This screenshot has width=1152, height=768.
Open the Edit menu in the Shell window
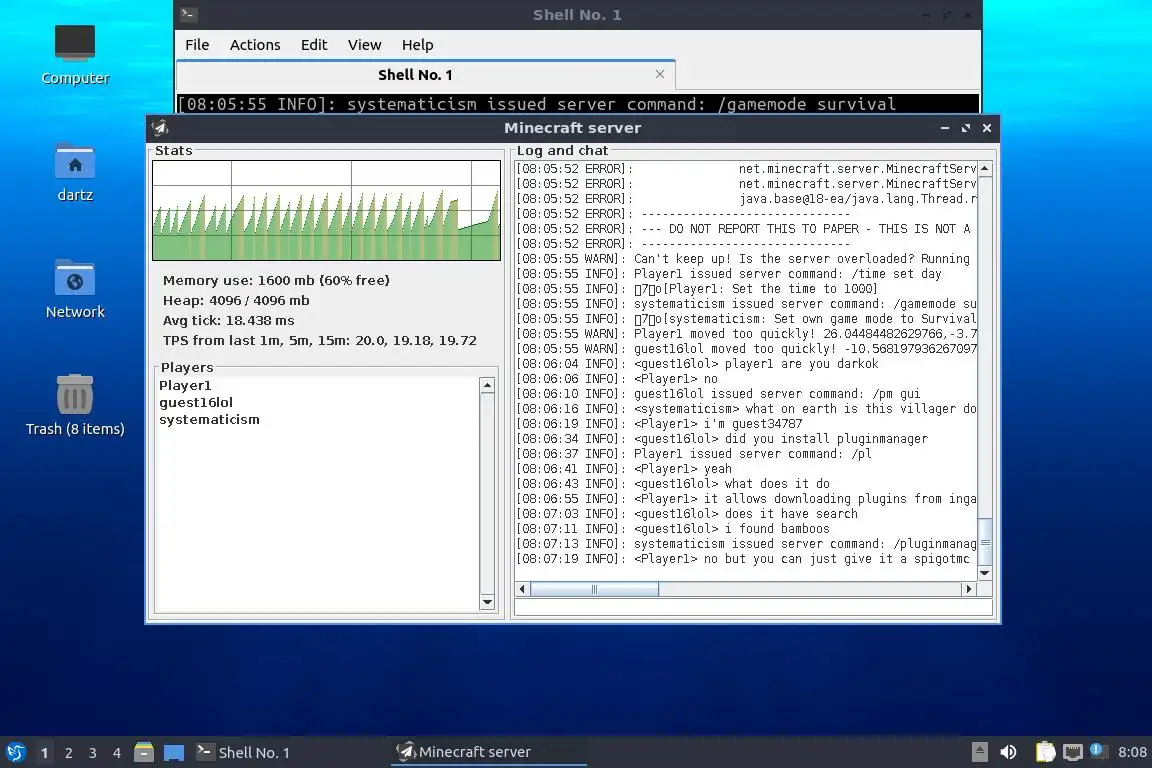coord(314,45)
